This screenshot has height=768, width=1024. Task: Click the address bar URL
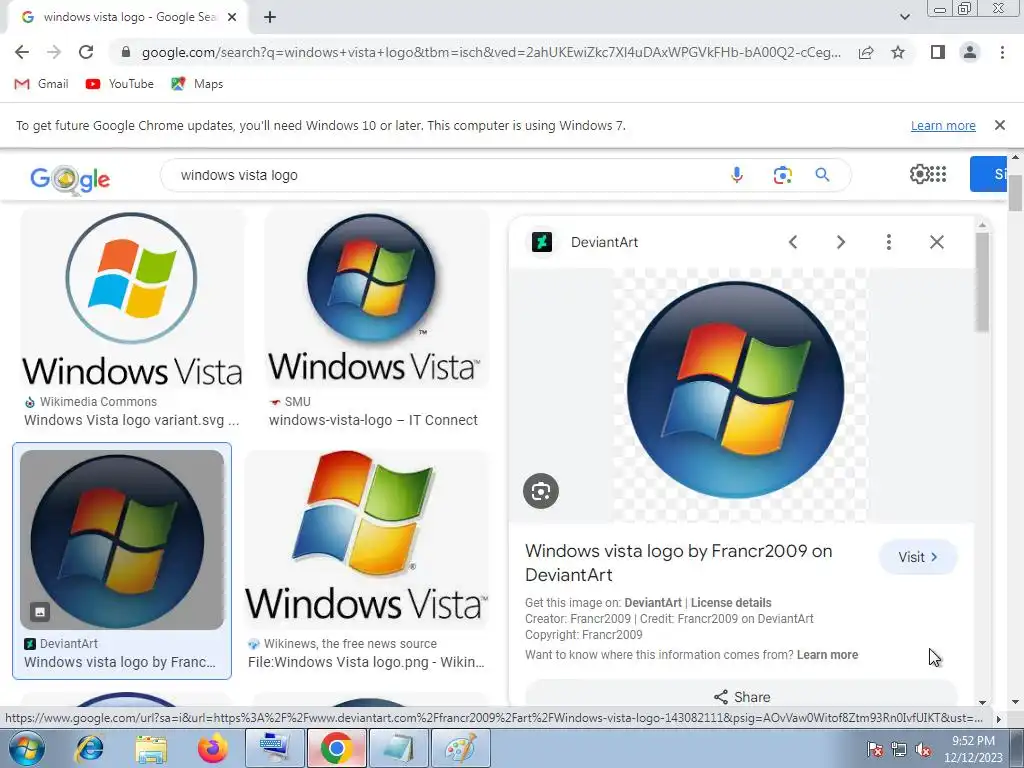491,52
